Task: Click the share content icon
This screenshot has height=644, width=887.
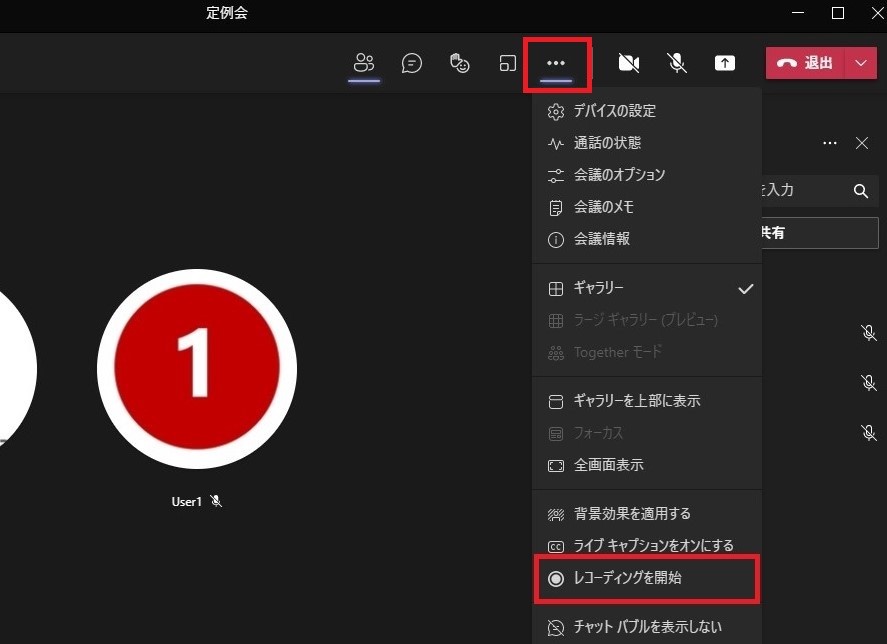Action: [725, 63]
